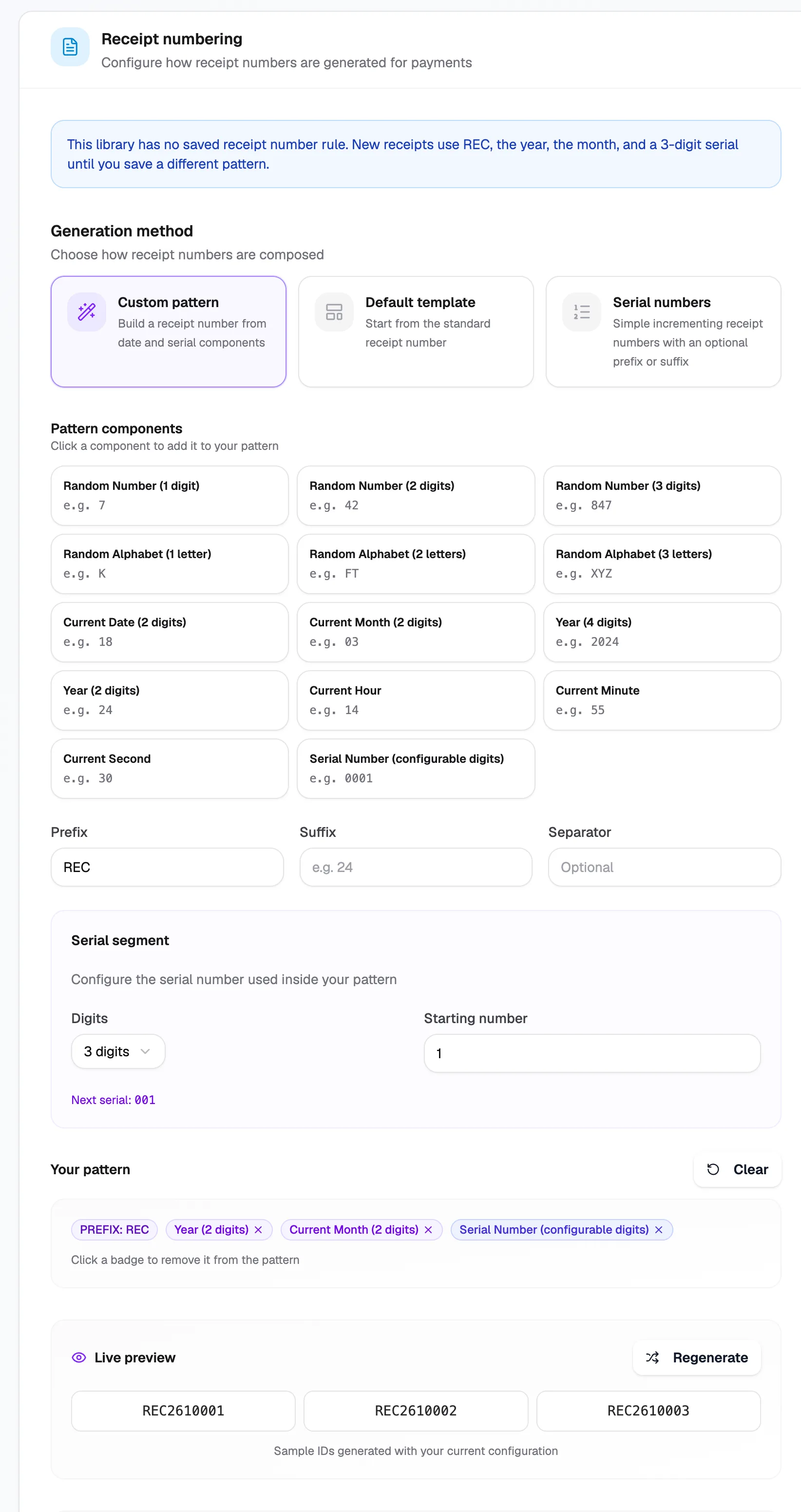Image resolution: width=801 pixels, height=1512 pixels.
Task: Add Year (2 digits) component card
Action: (x=170, y=700)
